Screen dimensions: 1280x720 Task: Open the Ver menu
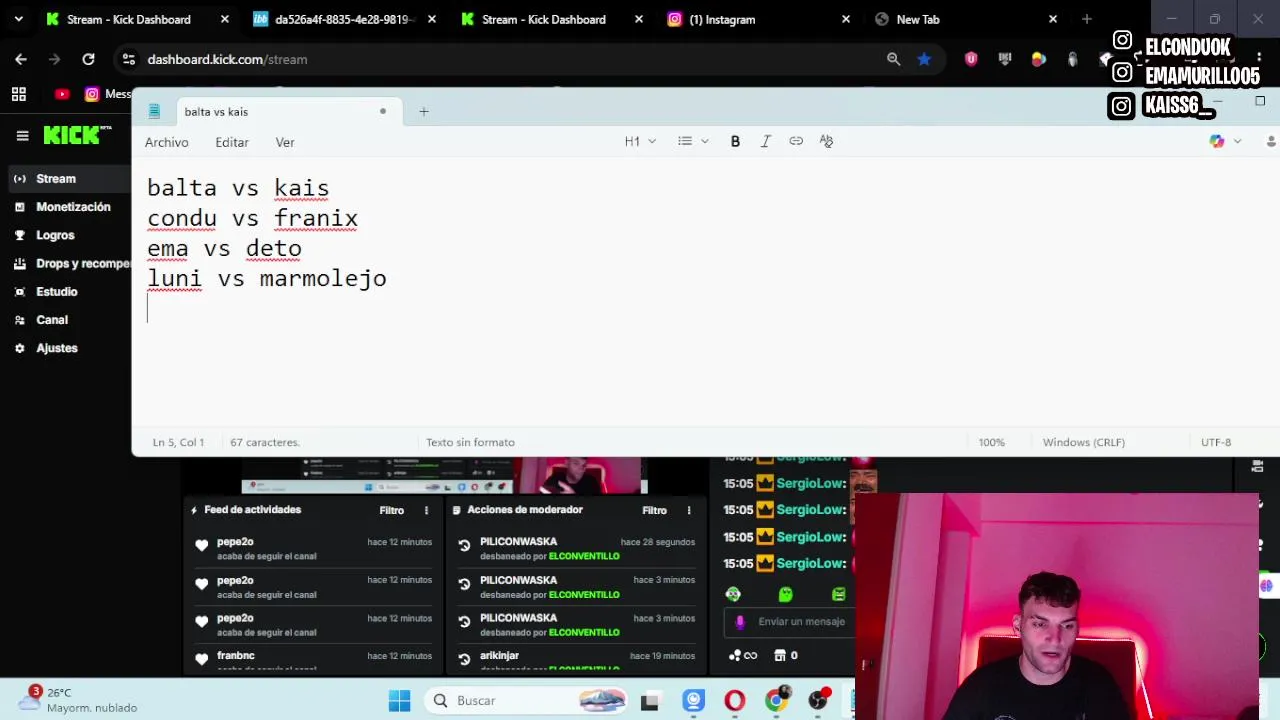285,142
